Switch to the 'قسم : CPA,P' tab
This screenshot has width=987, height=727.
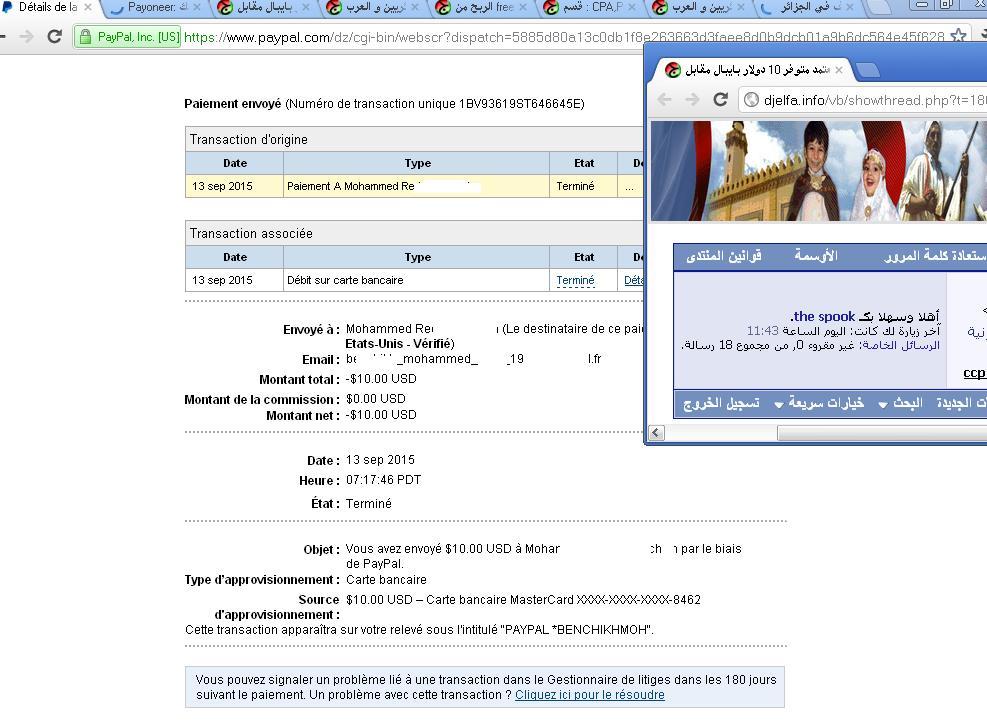tap(592, 8)
